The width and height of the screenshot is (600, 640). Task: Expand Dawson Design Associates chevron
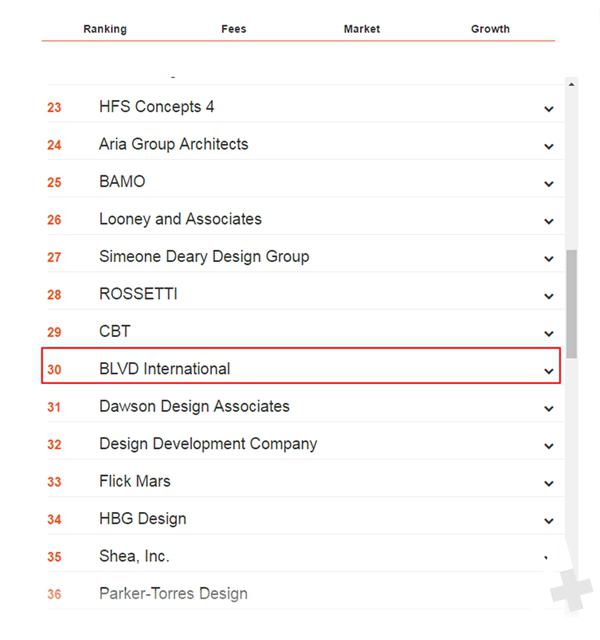(x=549, y=409)
